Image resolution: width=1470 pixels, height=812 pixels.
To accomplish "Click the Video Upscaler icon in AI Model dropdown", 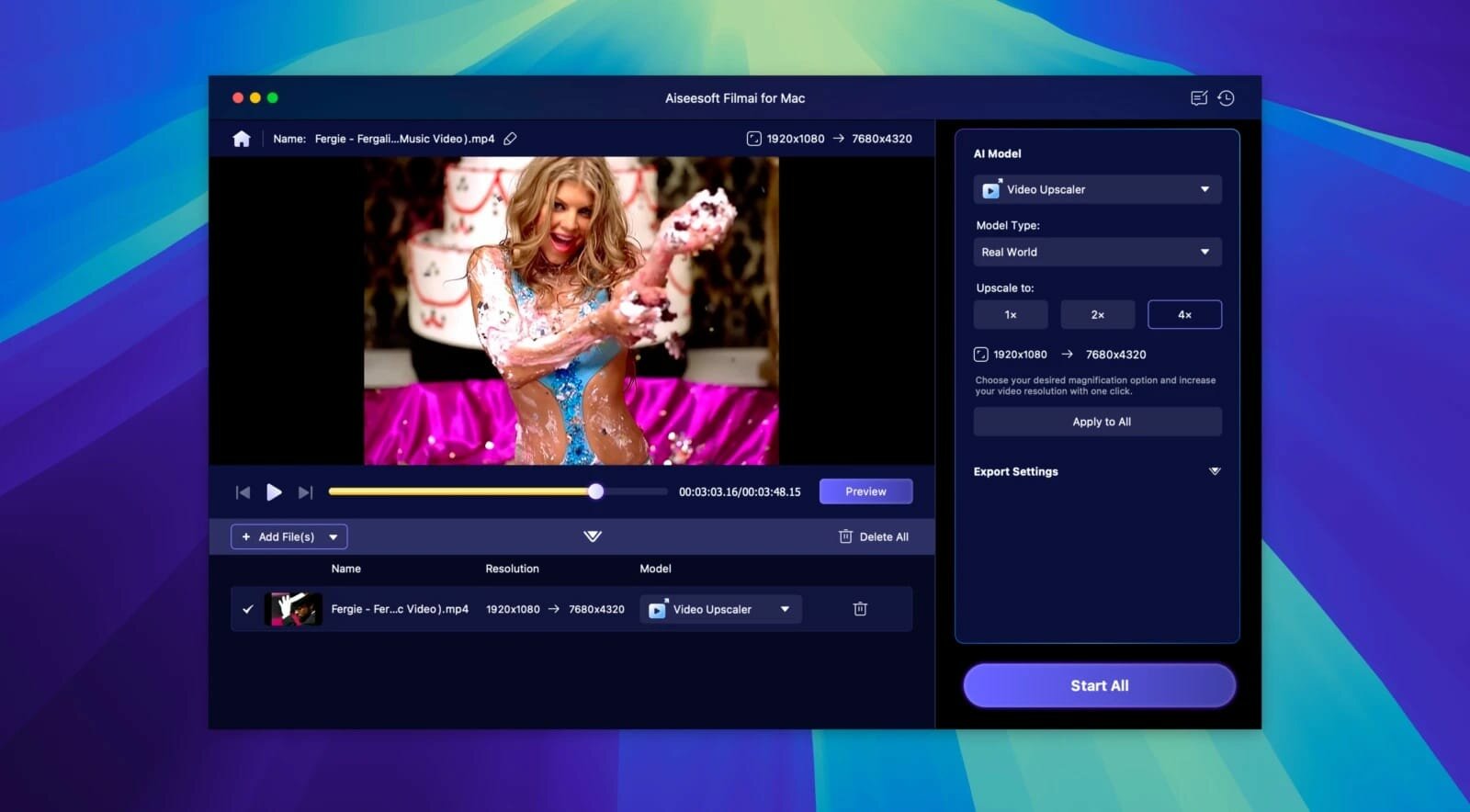I will click(x=991, y=189).
